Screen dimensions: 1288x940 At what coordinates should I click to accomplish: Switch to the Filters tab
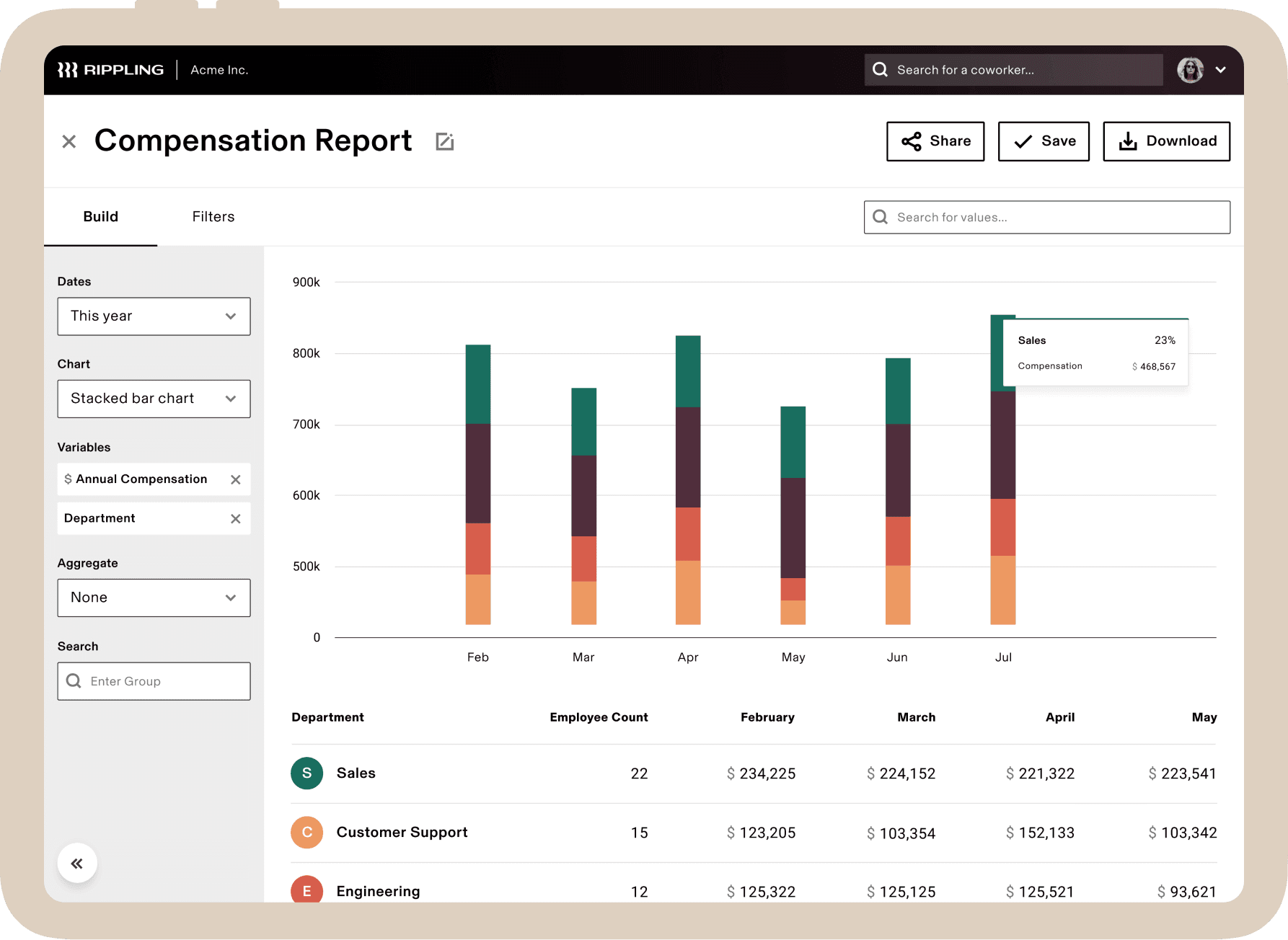tap(213, 217)
